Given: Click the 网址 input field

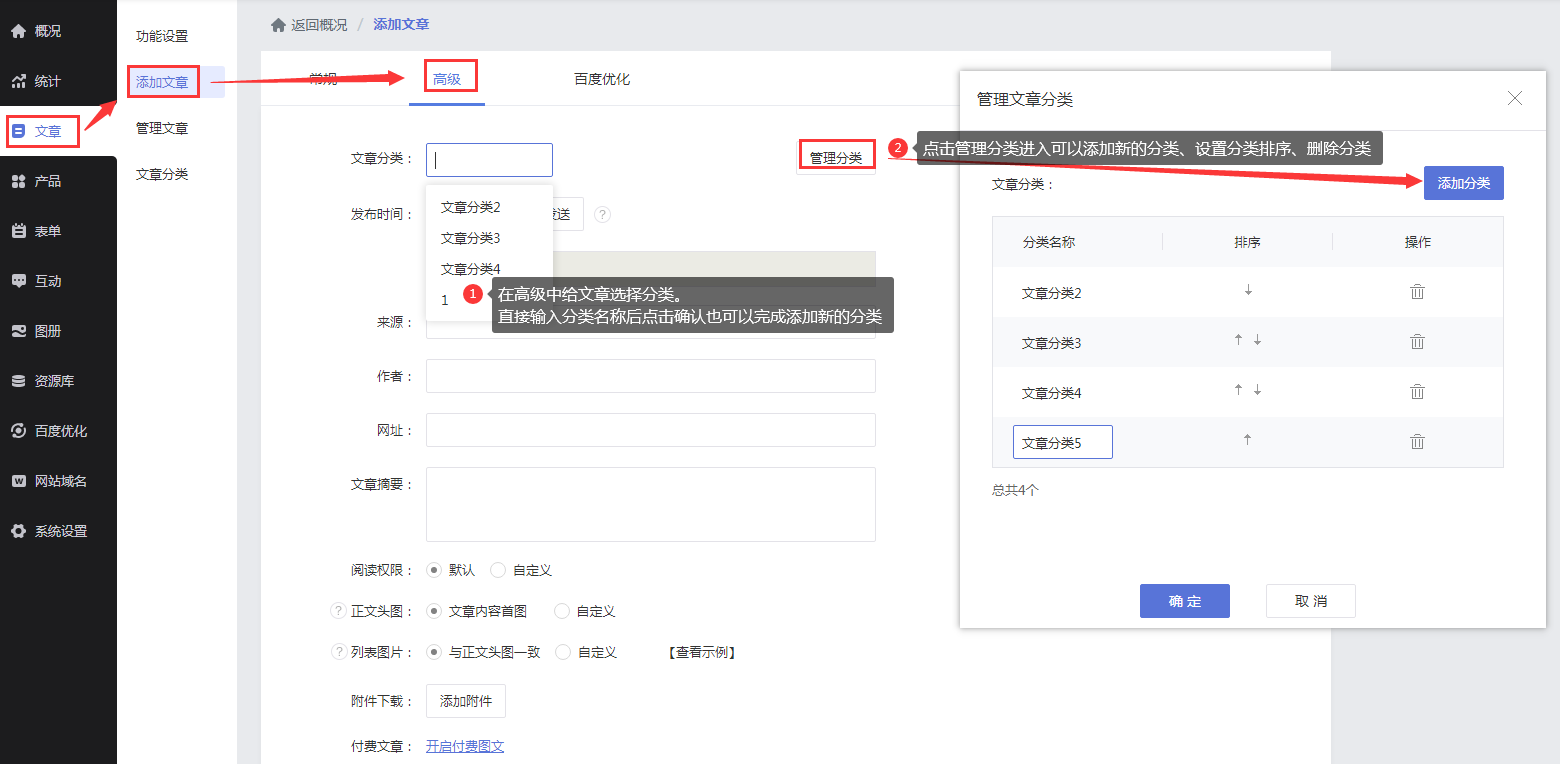Looking at the screenshot, I should (651, 430).
